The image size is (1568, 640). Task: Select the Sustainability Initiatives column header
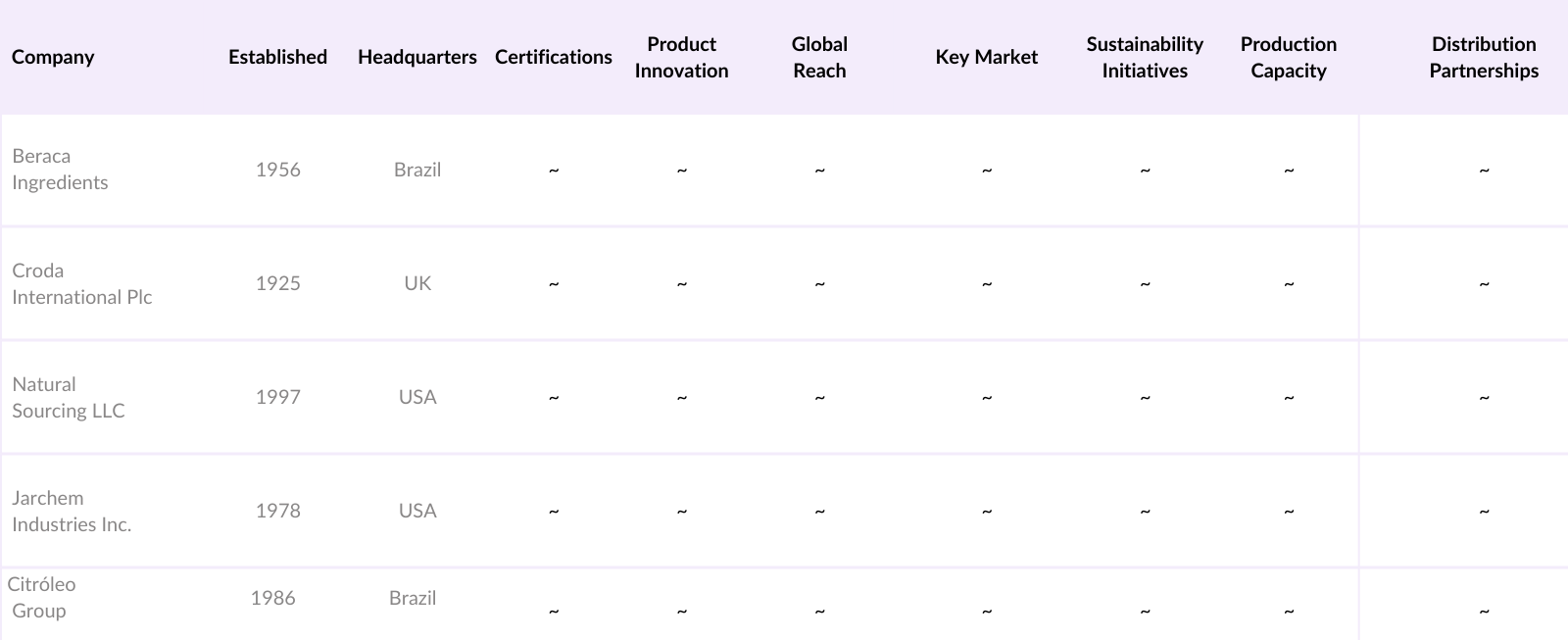1144,57
